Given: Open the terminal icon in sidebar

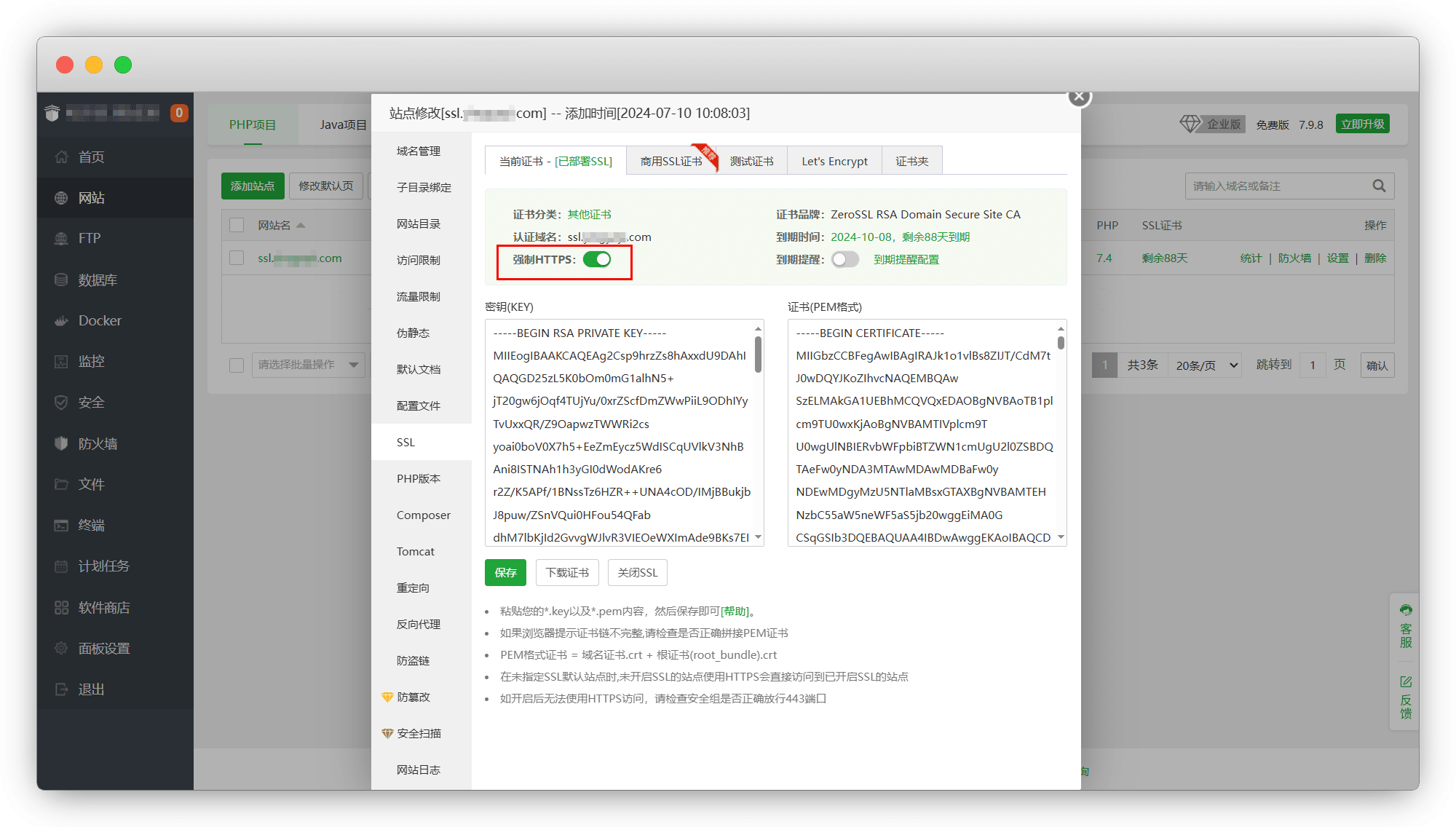Looking at the screenshot, I should pos(61,526).
